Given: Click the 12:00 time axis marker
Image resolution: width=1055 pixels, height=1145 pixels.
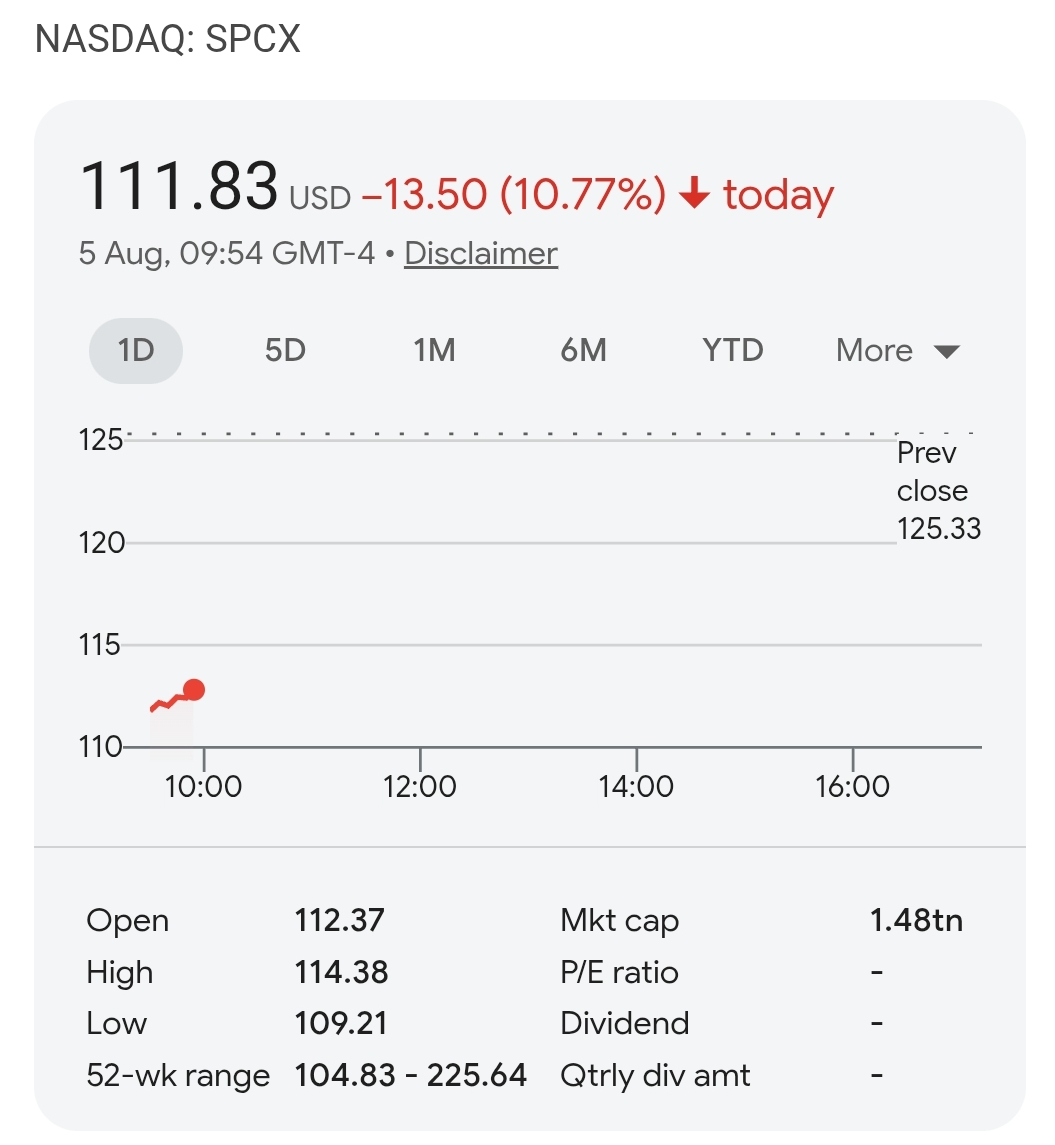Looking at the screenshot, I should 420,786.
